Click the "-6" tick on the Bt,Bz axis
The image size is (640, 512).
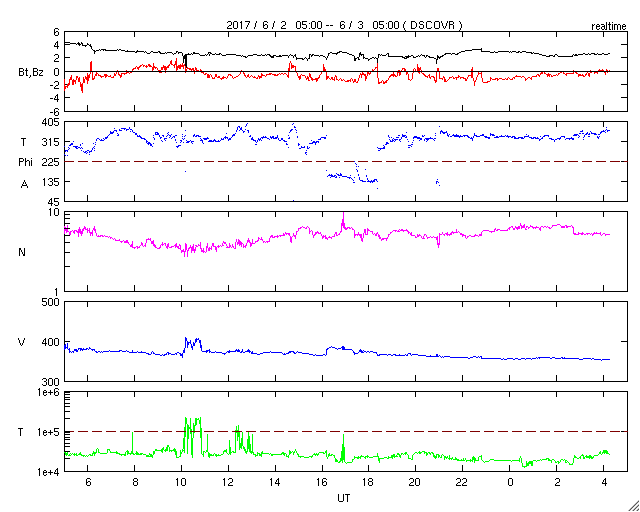[55, 111]
